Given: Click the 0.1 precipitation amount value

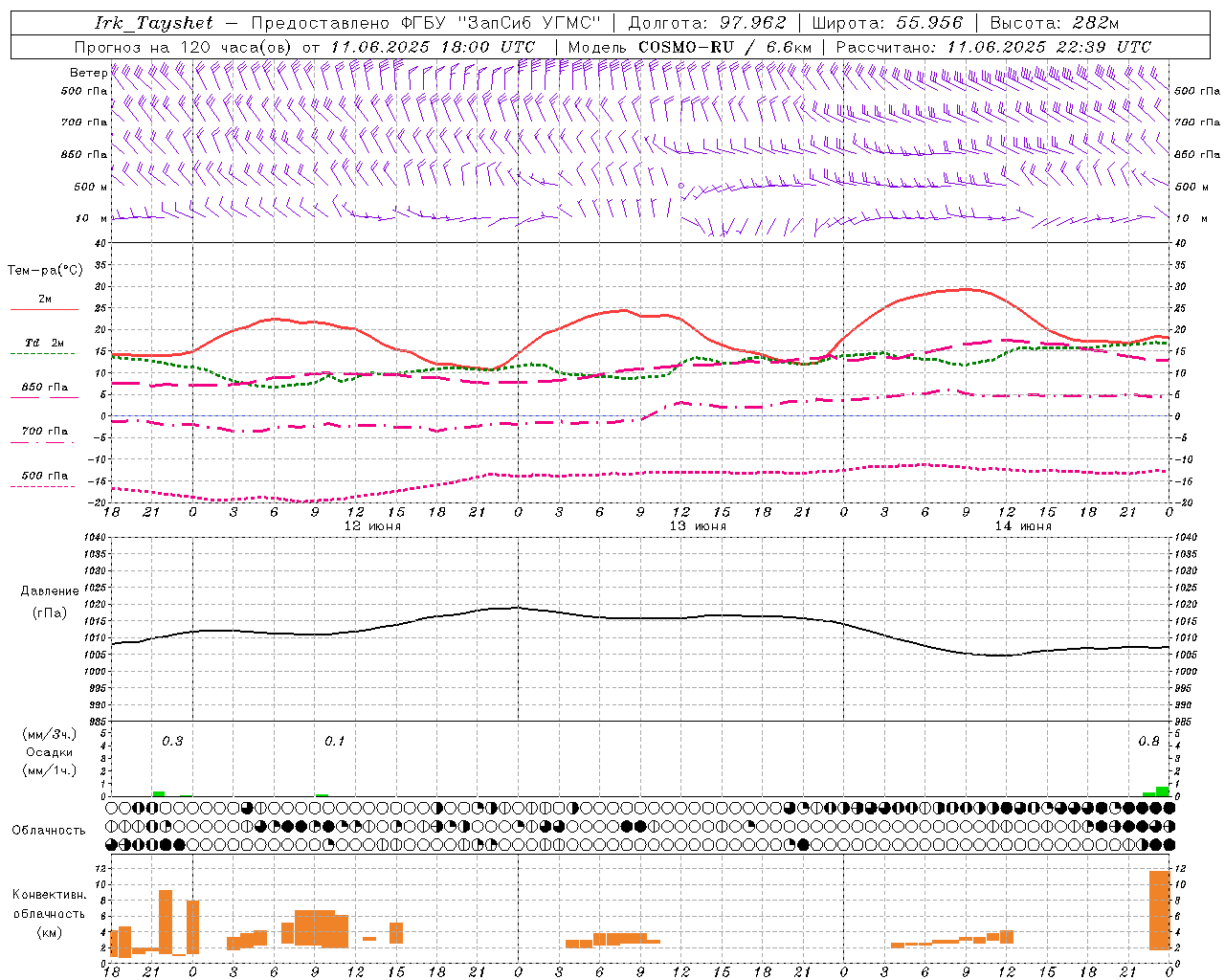Looking at the screenshot, I should pos(334,742).
